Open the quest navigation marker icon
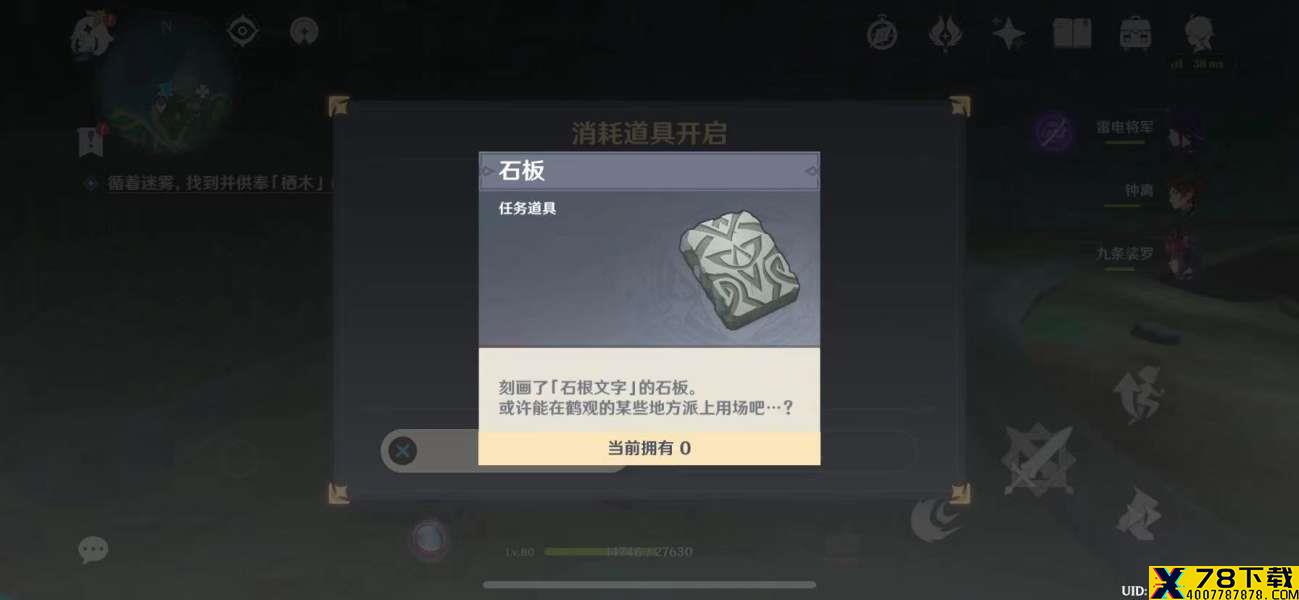Image resolution: width=1299 pixels, height=600 pixels. click(92, 141)
